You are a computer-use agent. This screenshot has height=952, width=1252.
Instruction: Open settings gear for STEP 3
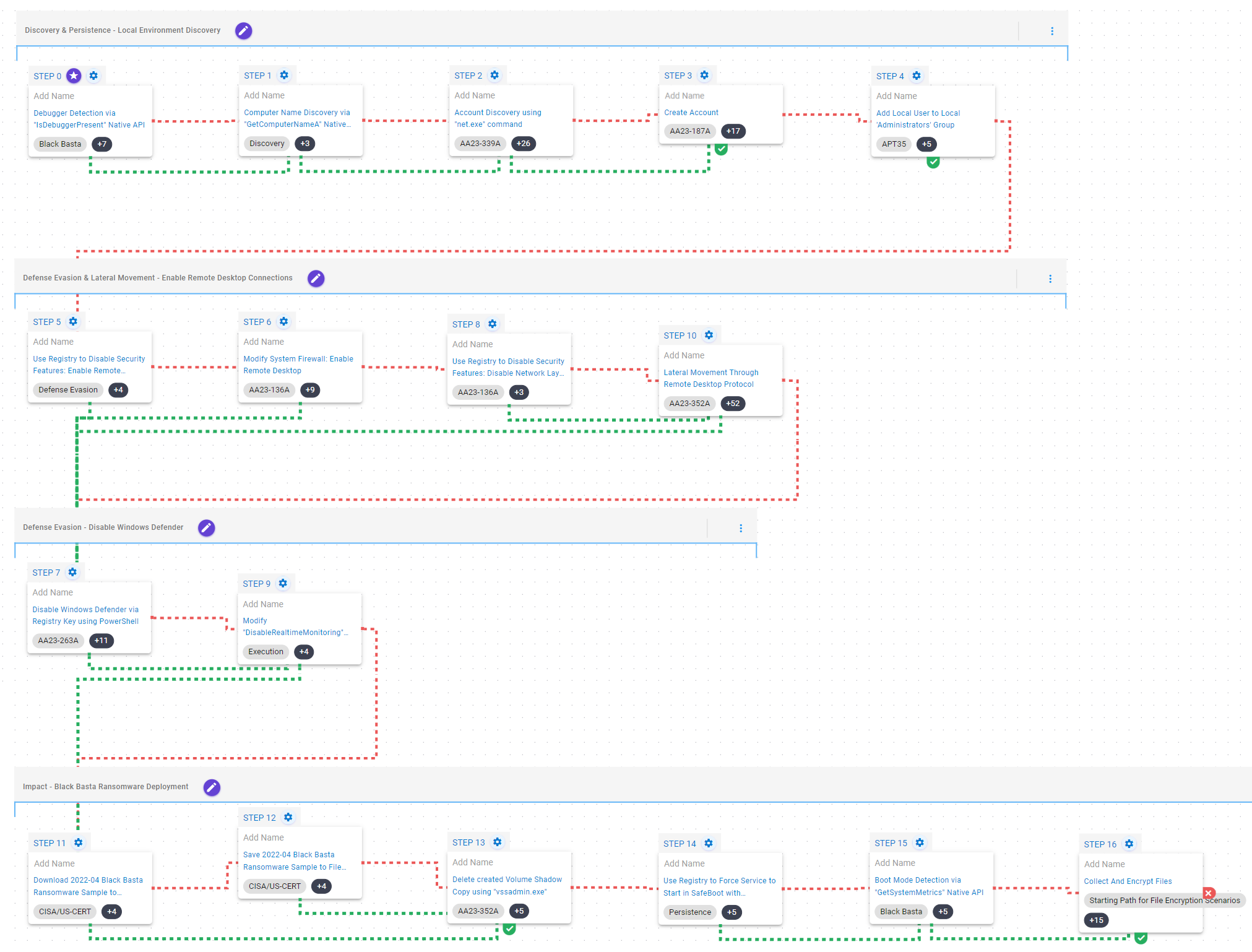(704, 76)
